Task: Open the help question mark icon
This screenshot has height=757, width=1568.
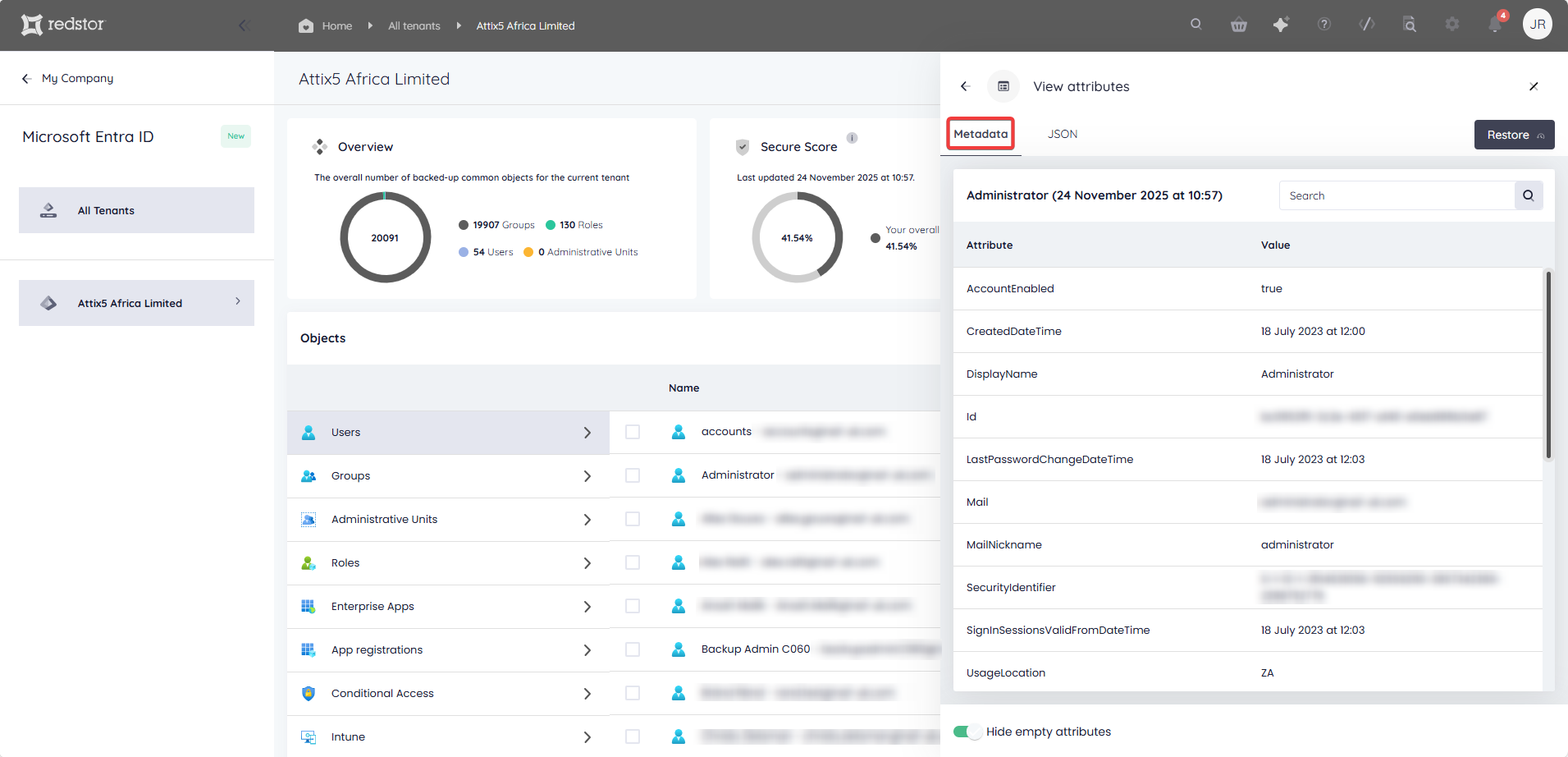Action: pyautogui.click(x=1324, y=25)
